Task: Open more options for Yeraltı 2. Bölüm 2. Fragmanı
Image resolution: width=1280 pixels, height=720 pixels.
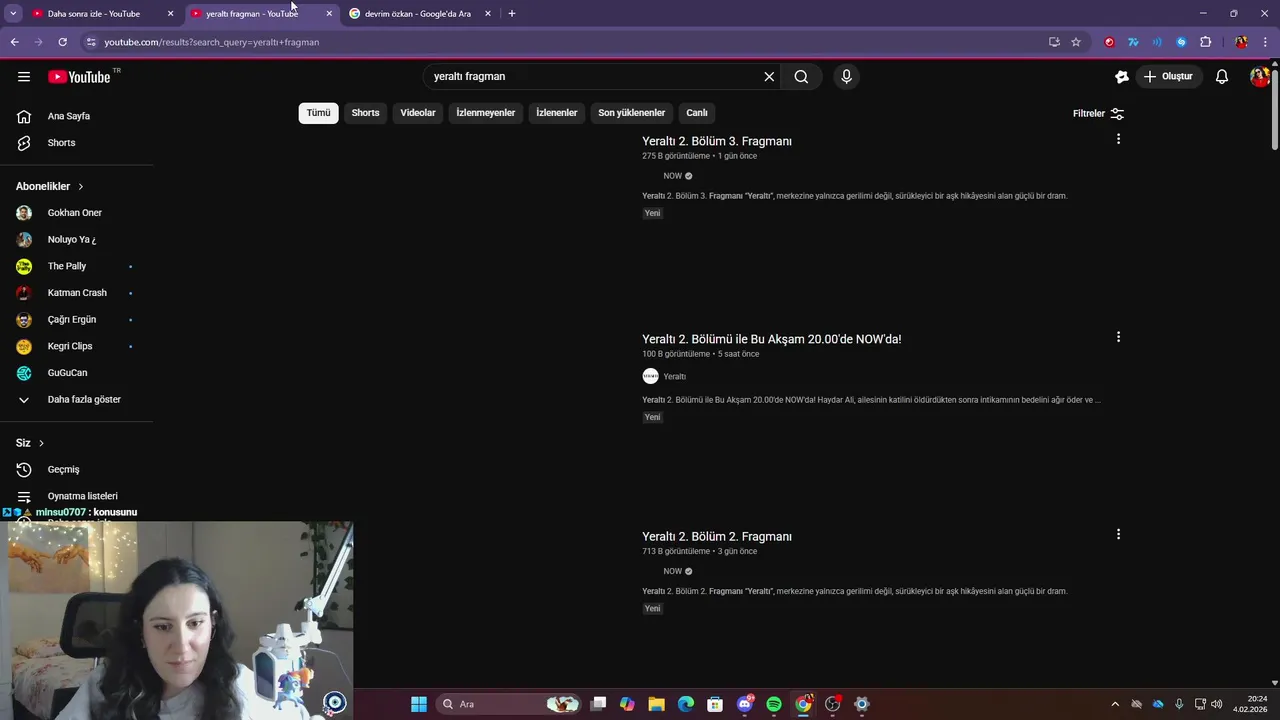Action: [x=1118, y=534]
